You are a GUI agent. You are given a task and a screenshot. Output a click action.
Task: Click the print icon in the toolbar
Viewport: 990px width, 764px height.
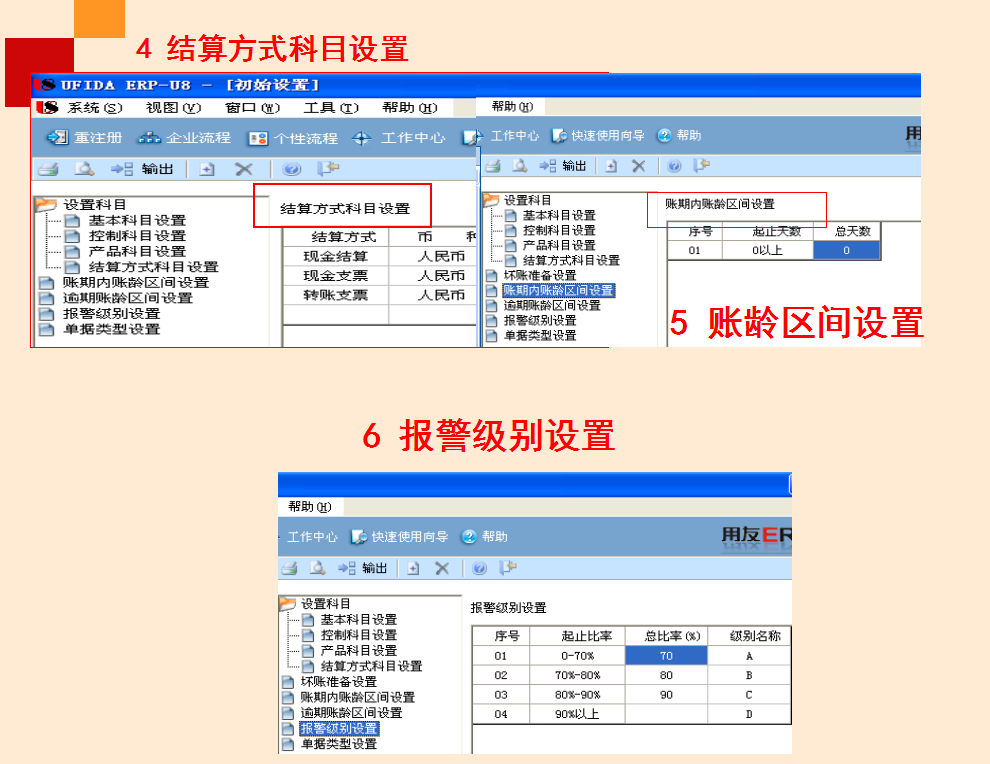[46, 167]
